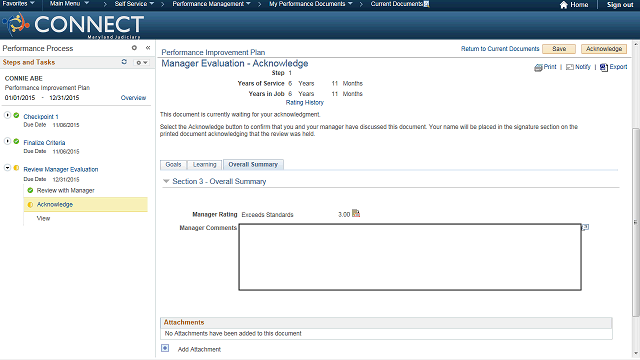Open the Finalize Criteria link

[44, 142]
